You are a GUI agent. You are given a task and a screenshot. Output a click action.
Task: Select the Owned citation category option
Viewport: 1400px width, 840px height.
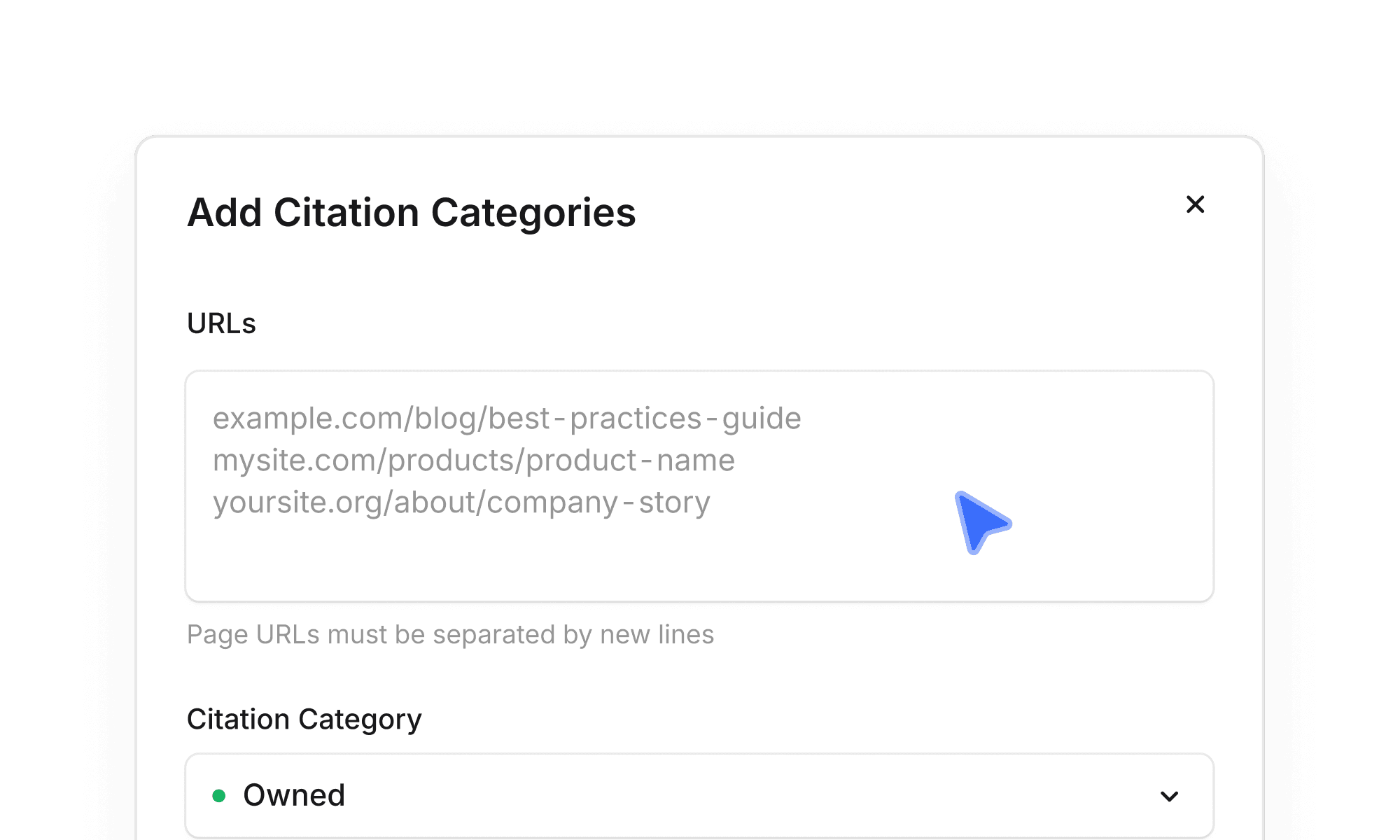click(294, 795)
